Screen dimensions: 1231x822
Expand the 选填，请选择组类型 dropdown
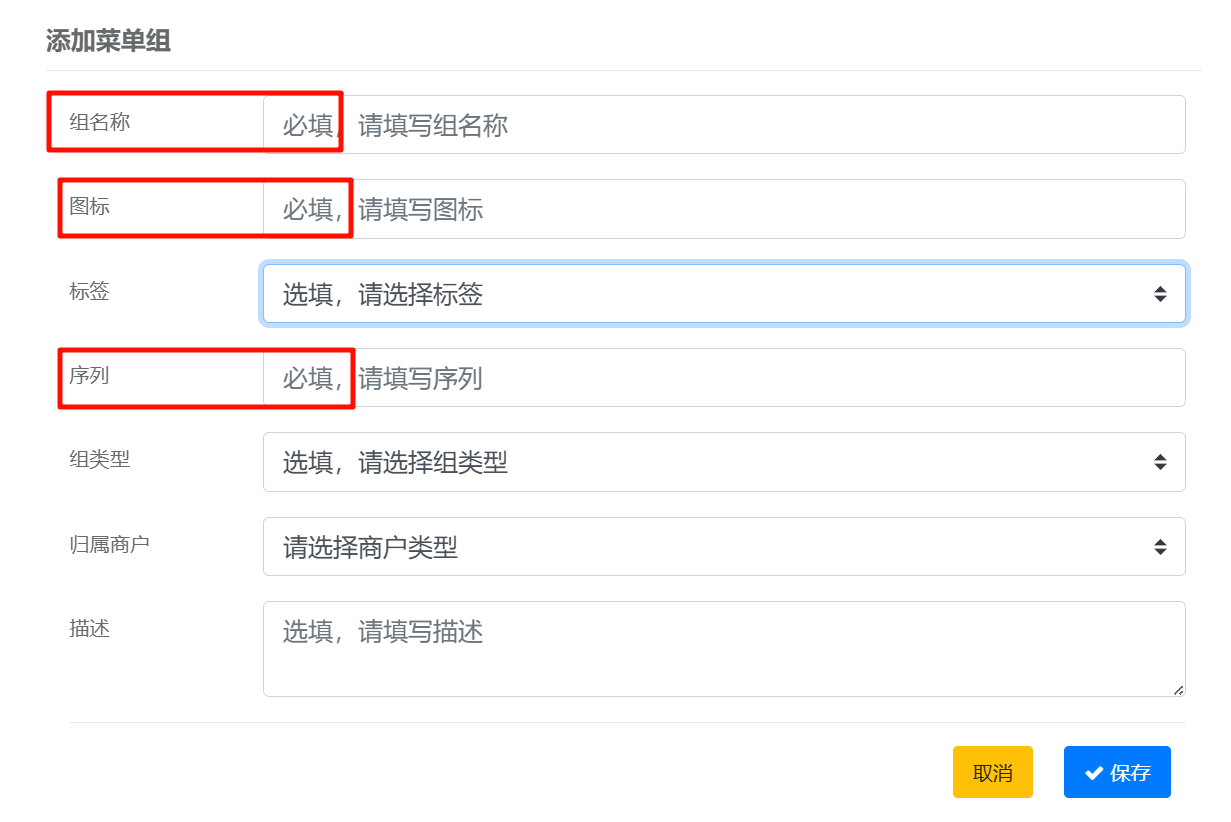tap(724, 462)
